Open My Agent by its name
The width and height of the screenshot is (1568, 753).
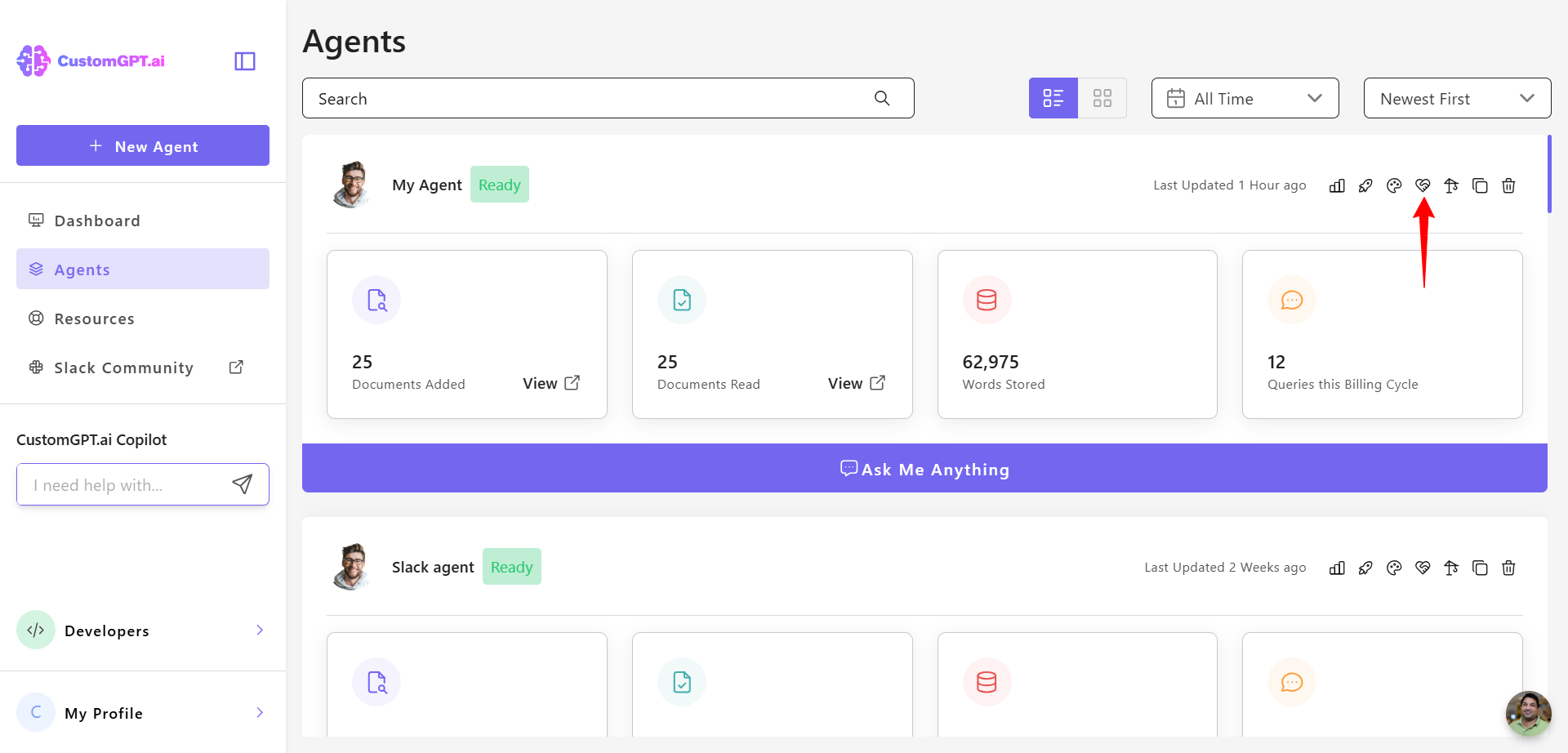pyautogui.click(x=427, y=185)
